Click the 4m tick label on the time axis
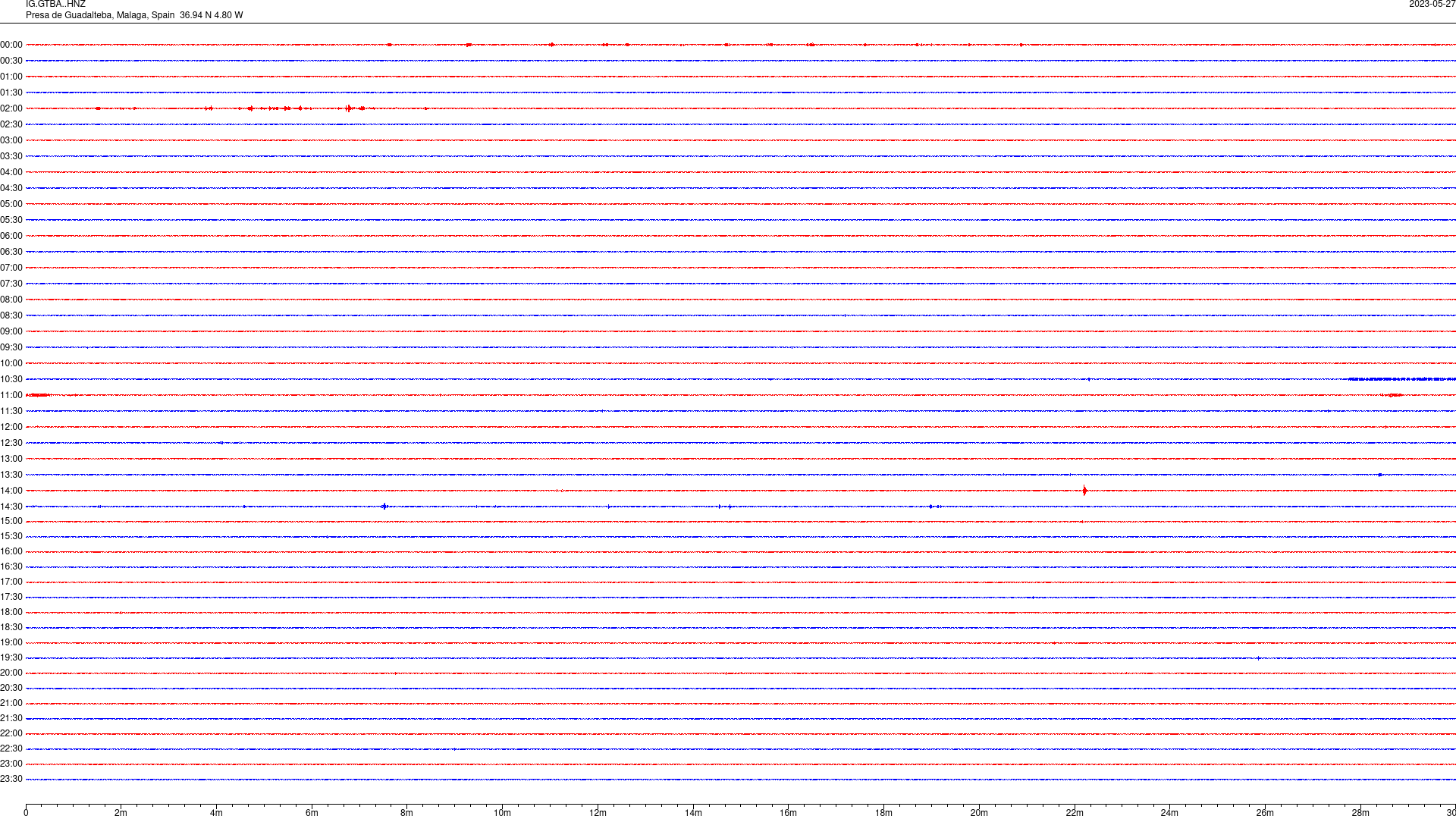1456x819 pixels. pyautogui.click(x=216, y=813)
